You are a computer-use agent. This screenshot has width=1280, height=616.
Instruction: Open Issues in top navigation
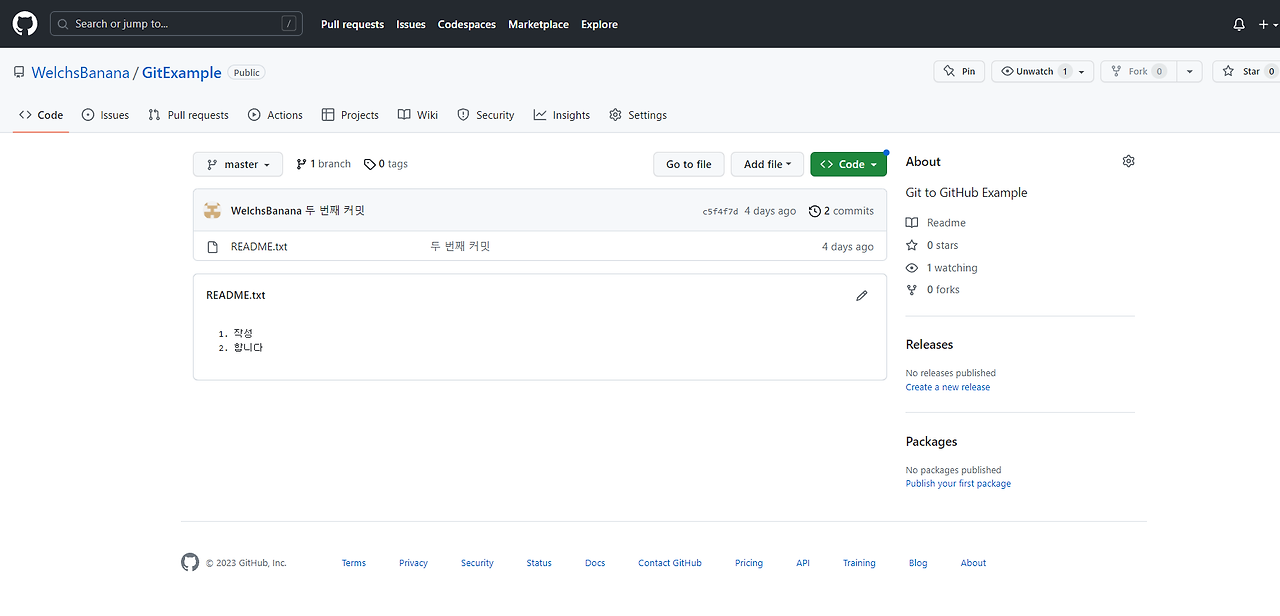tap(411, 24)
